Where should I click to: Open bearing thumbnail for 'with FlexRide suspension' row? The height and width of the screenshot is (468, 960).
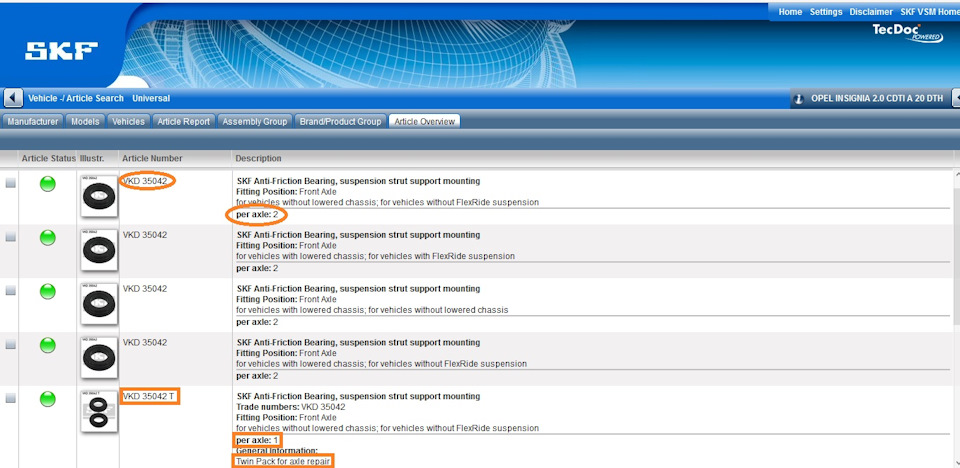click(99, 250)
